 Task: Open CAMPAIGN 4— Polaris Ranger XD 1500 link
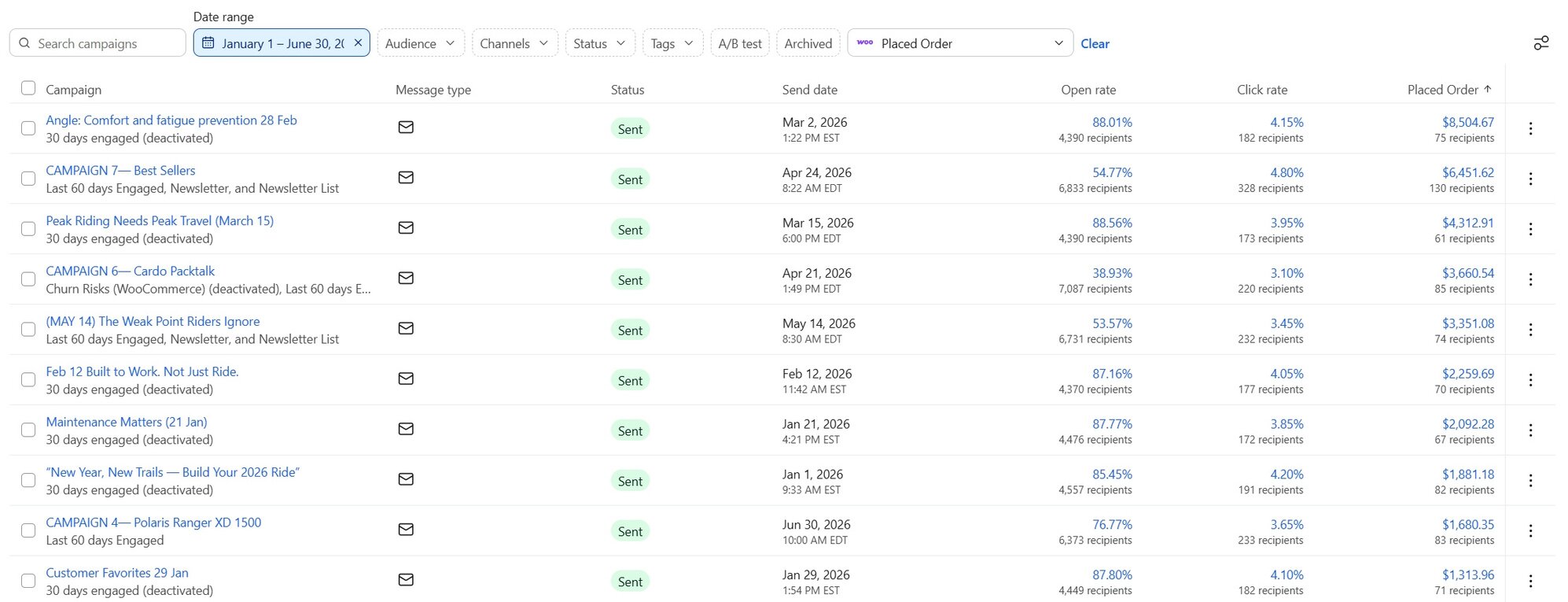coord(153,523)
